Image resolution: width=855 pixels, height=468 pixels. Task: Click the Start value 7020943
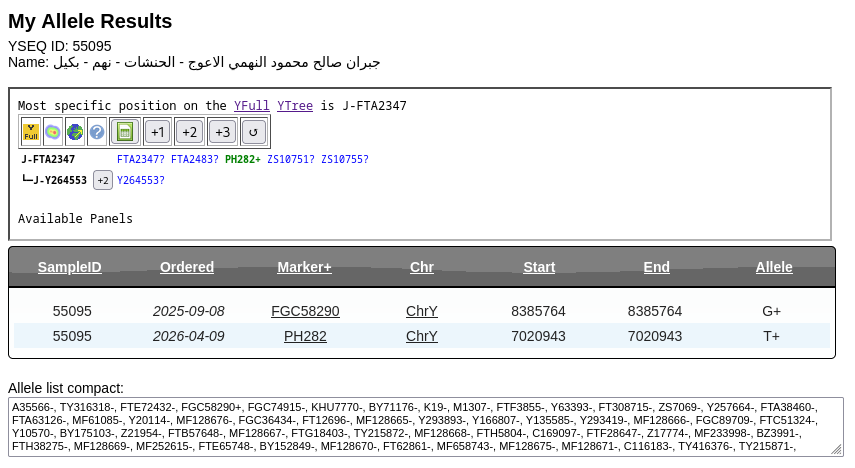pos(538,336)
